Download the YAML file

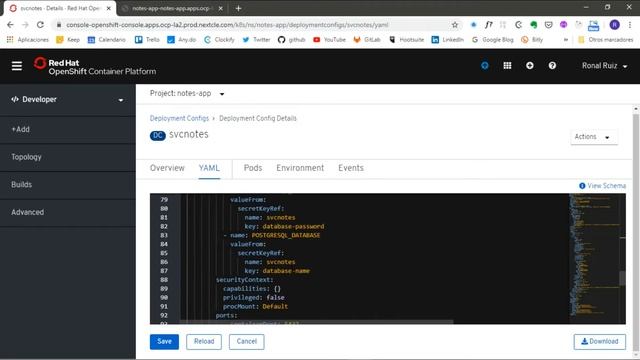(600, 342)
